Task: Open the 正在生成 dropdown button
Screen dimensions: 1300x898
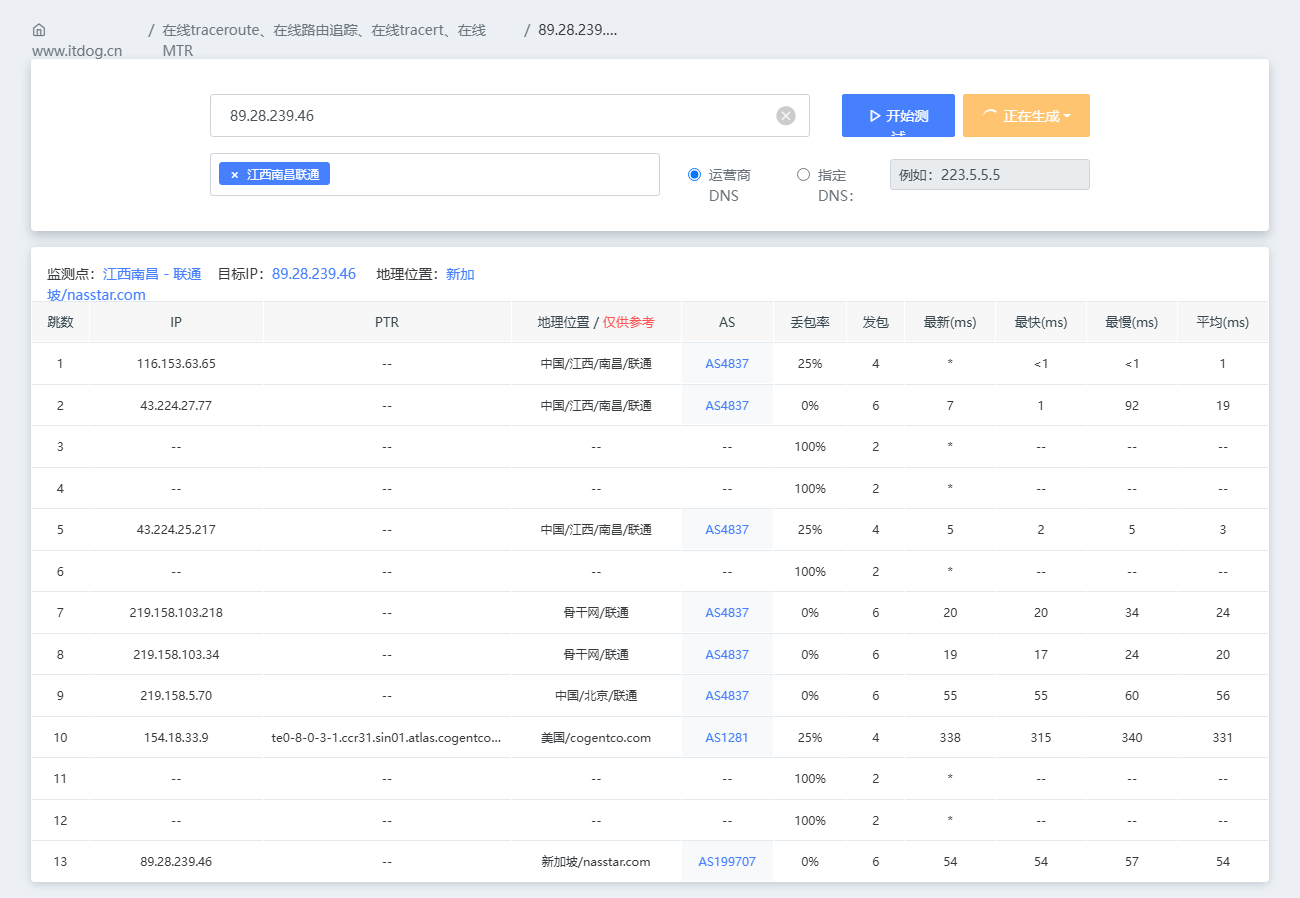Action: pos(1026,116)
